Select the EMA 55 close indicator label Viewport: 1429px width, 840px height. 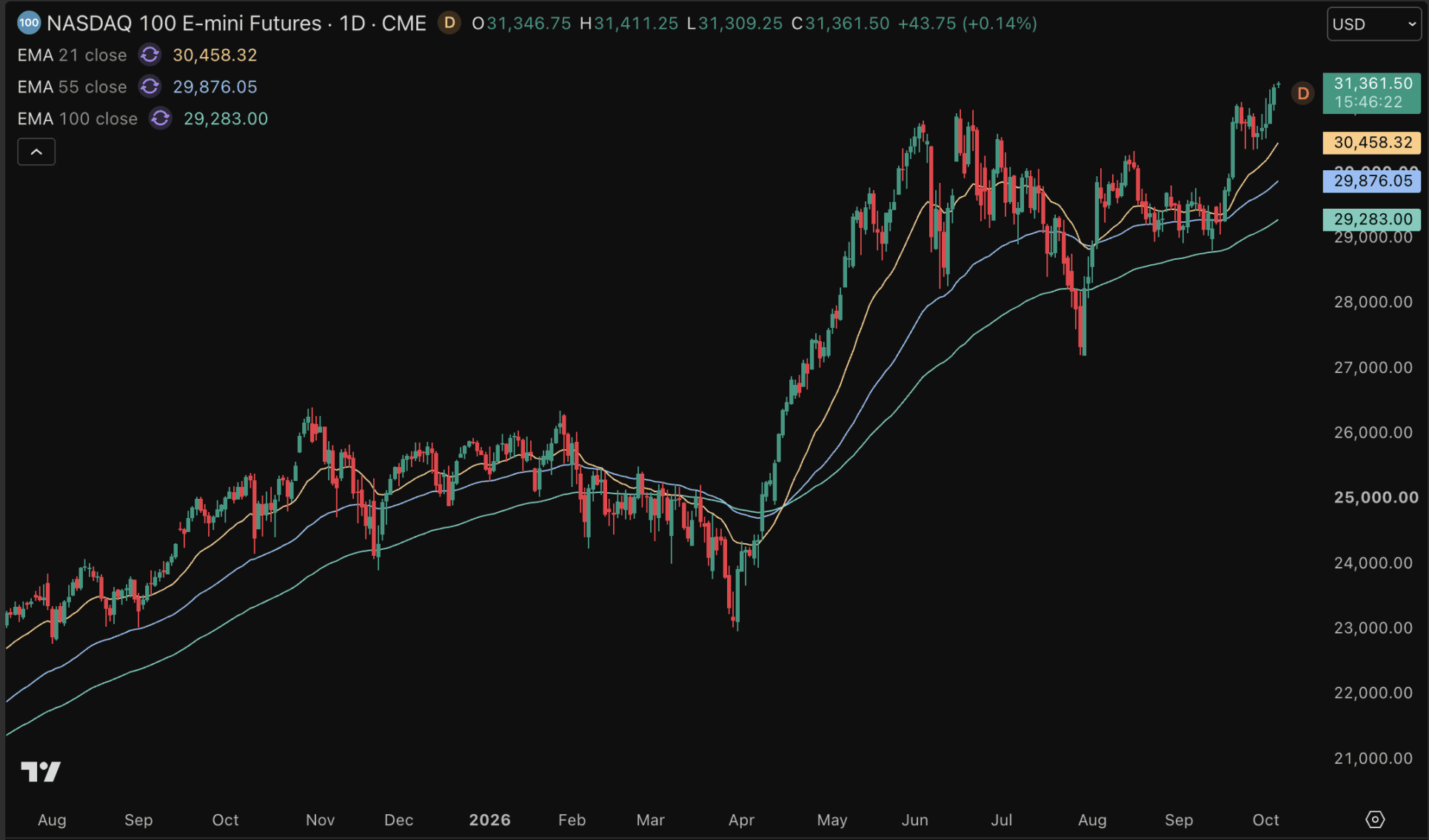(x=72, y=87)
